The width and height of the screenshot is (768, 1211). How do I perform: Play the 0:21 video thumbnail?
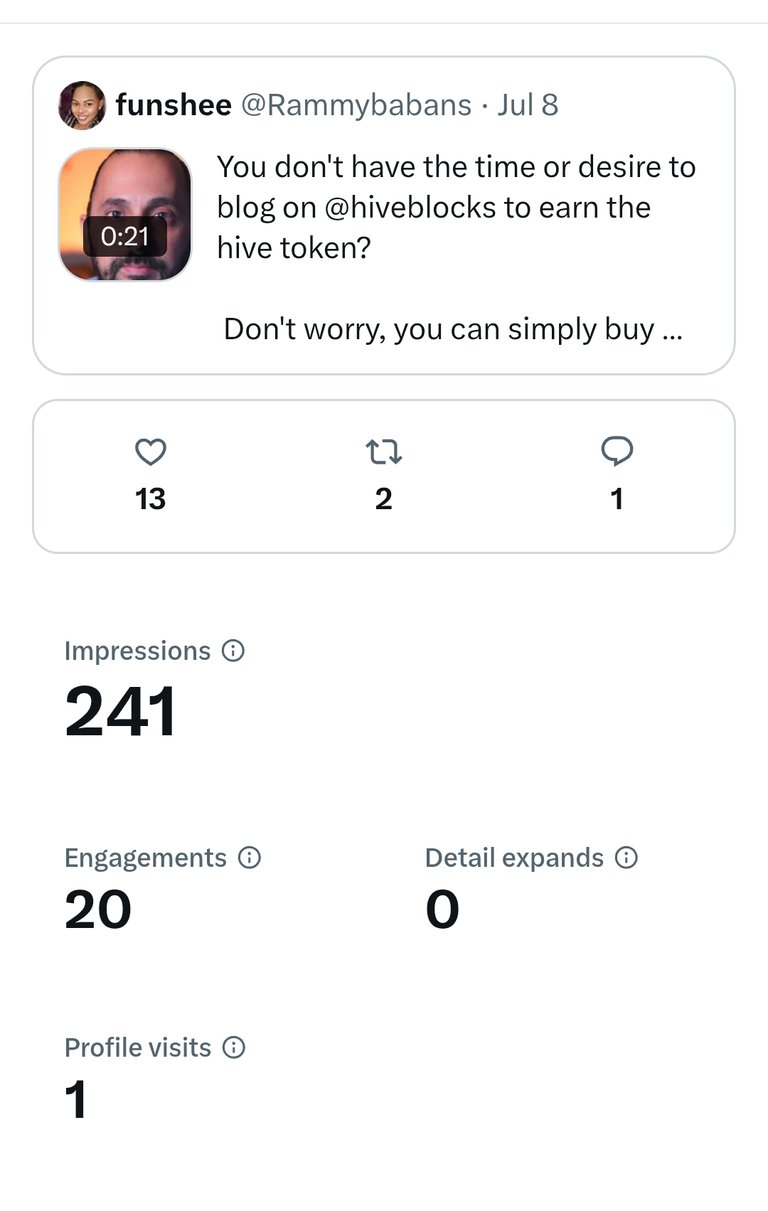pyautogui.click(x=125, y=215)
